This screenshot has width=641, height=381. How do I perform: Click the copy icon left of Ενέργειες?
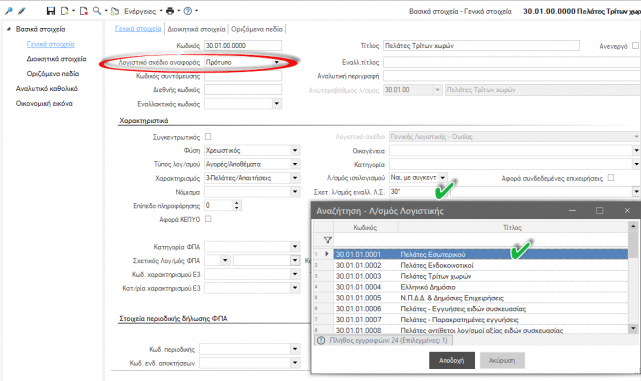115,11
